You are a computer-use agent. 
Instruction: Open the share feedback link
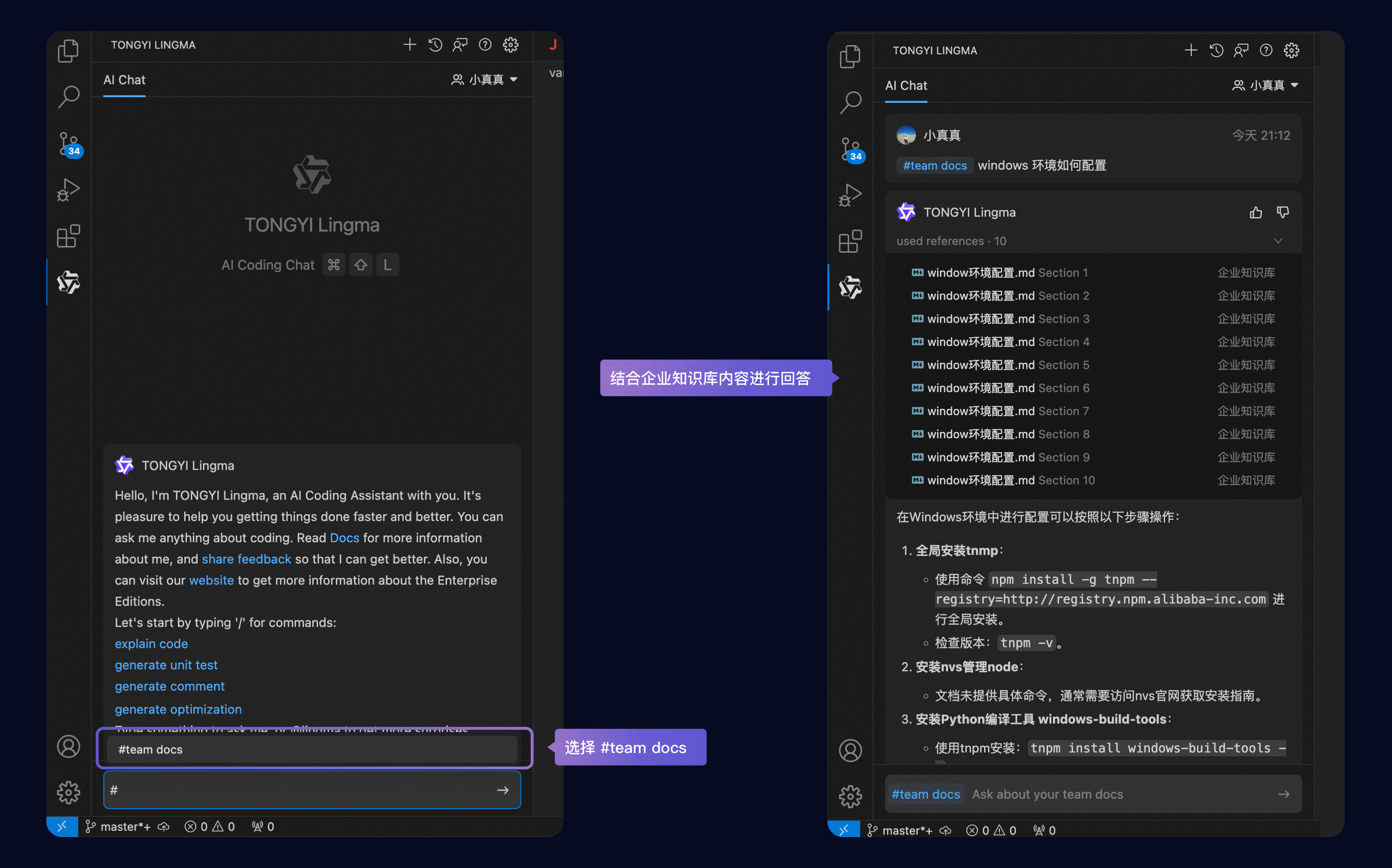tap(246, 559)
